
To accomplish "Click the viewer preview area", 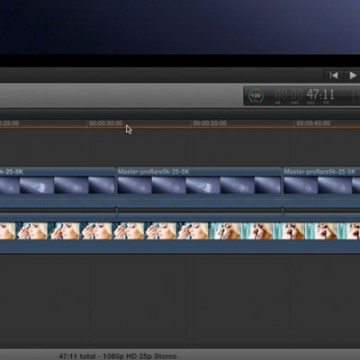I will click(180, 27).
